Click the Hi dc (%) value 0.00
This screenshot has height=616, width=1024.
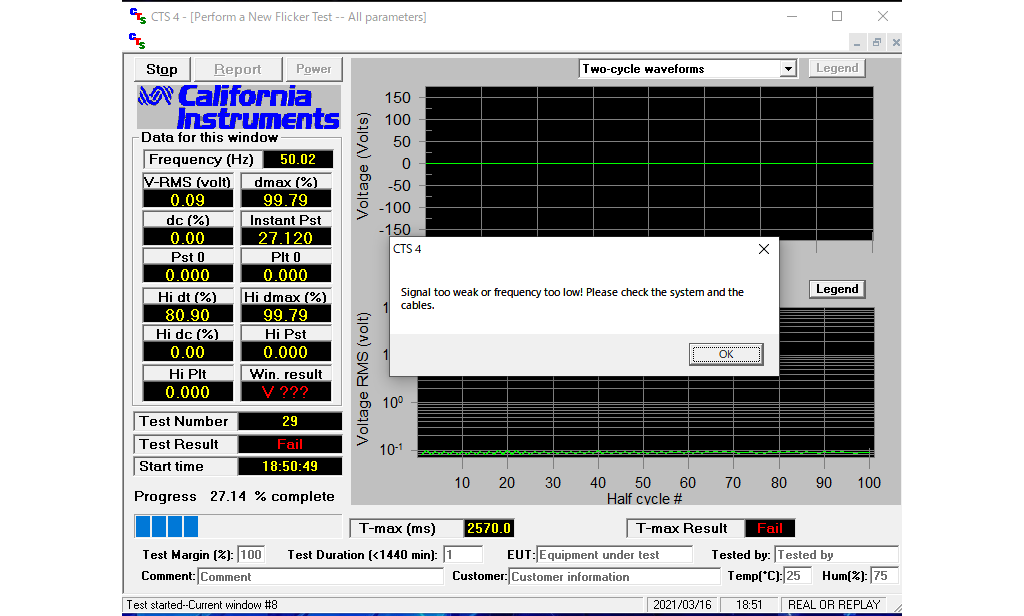(188, 352)
